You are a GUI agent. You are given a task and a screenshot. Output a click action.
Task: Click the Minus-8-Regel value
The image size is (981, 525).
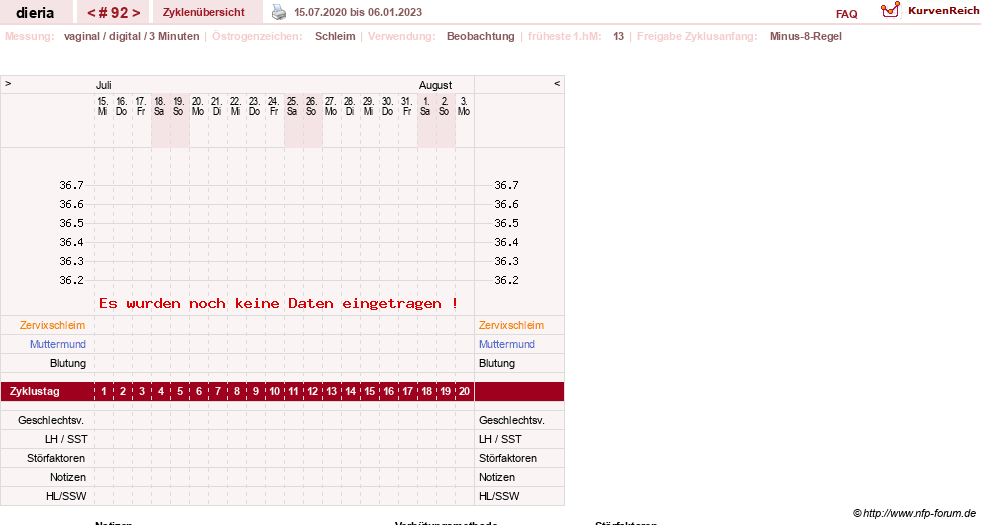806,36
